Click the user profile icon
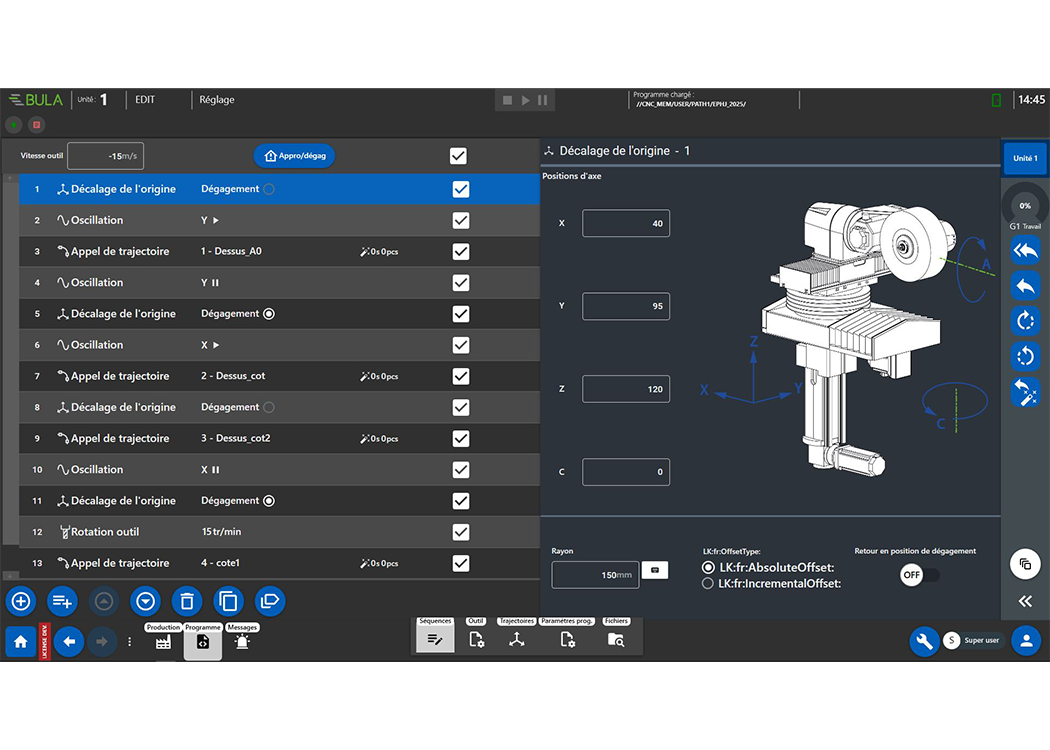This screenshot has height=750, width=1050. point(1025,641)
